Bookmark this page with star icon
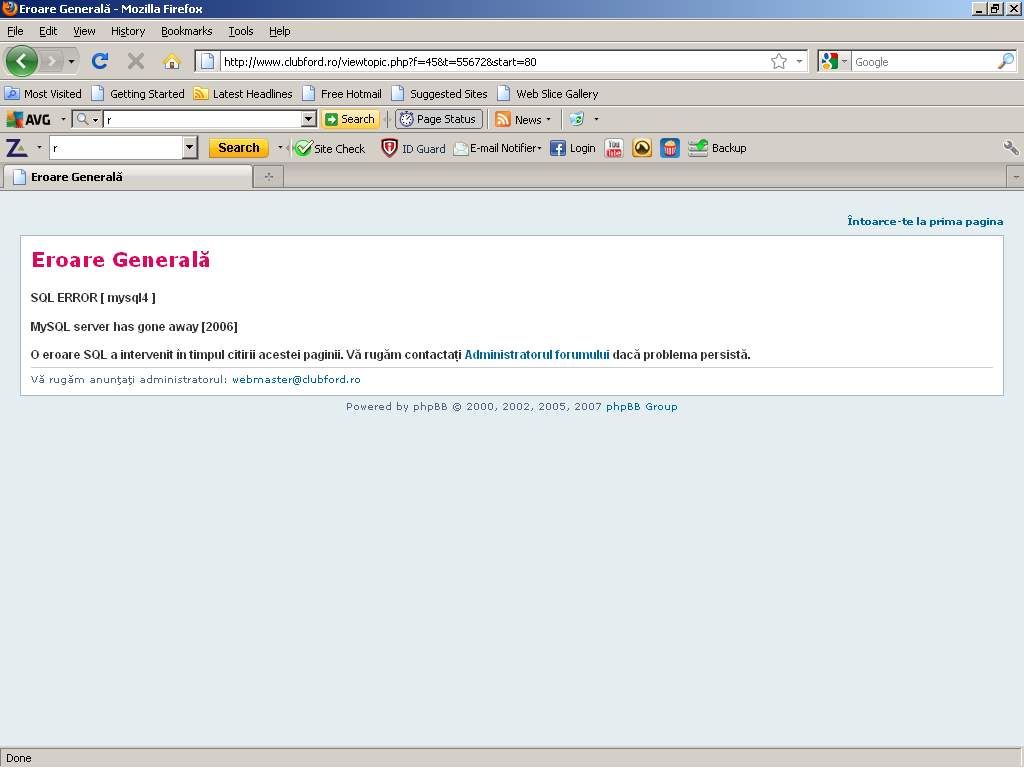 tap(779, 61)
